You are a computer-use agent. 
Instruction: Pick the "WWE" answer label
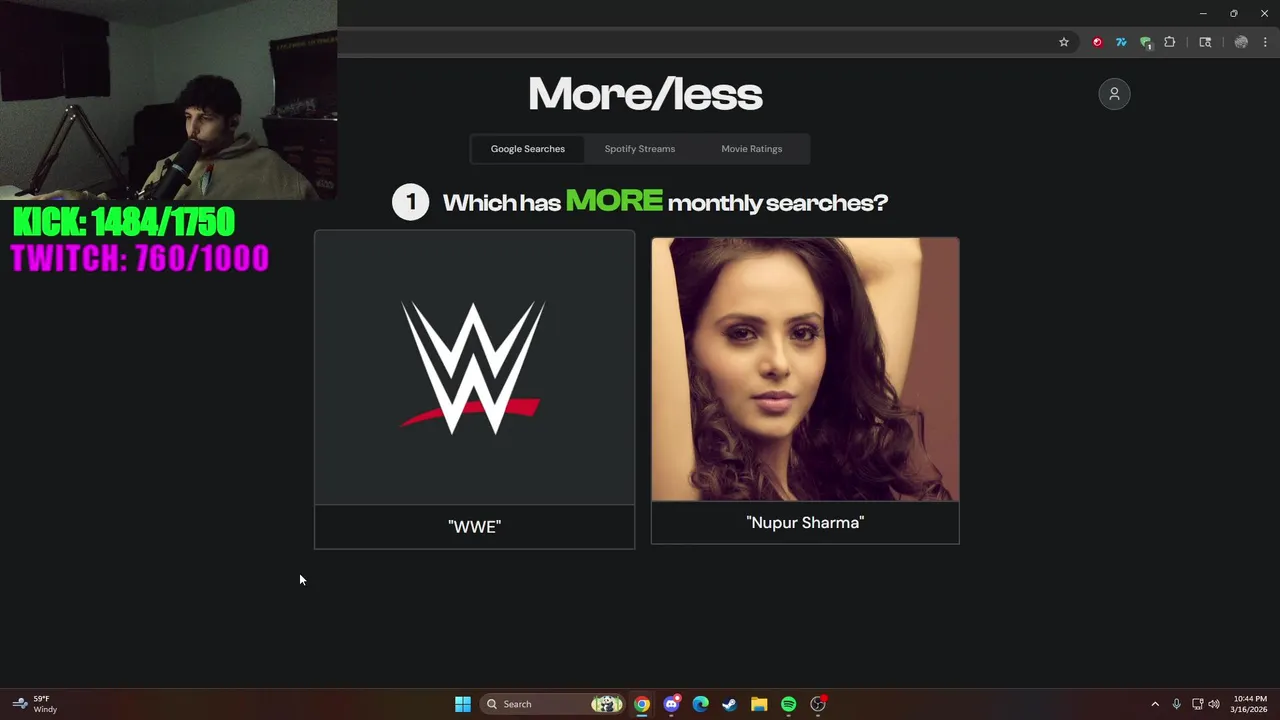[475, 527]
